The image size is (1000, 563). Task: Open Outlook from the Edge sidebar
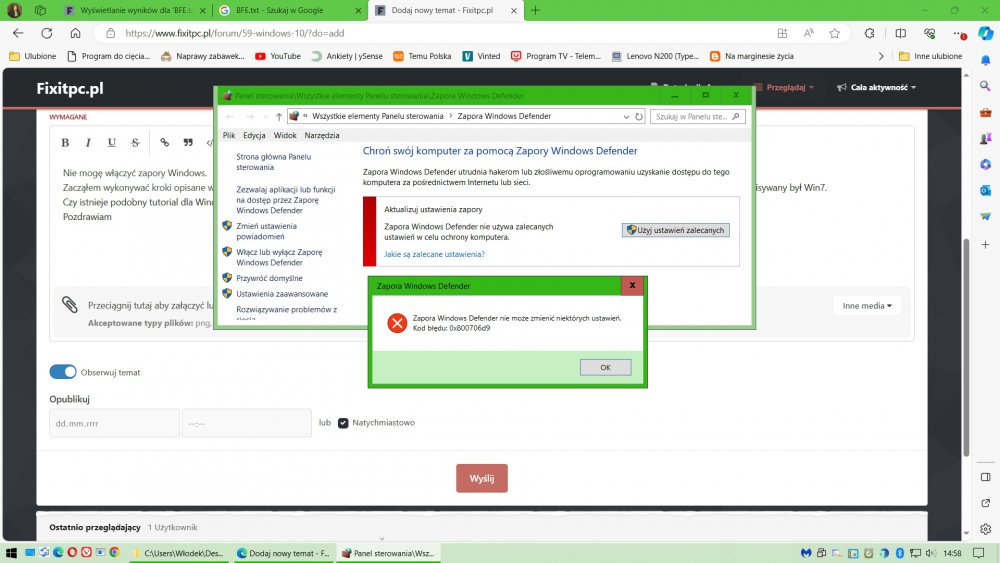point(985,190)
